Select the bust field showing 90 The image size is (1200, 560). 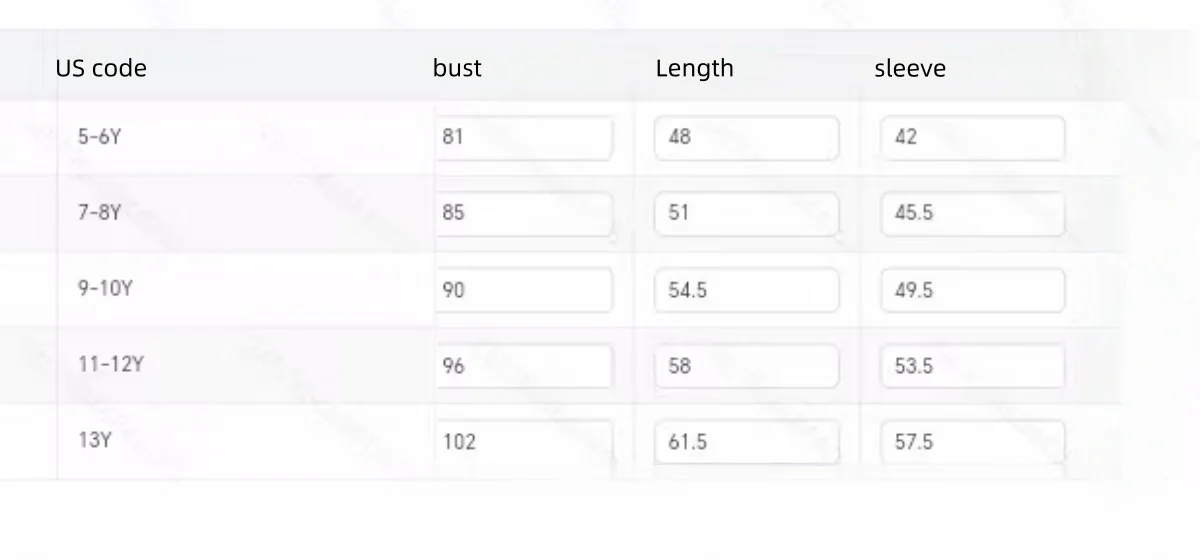524,290
